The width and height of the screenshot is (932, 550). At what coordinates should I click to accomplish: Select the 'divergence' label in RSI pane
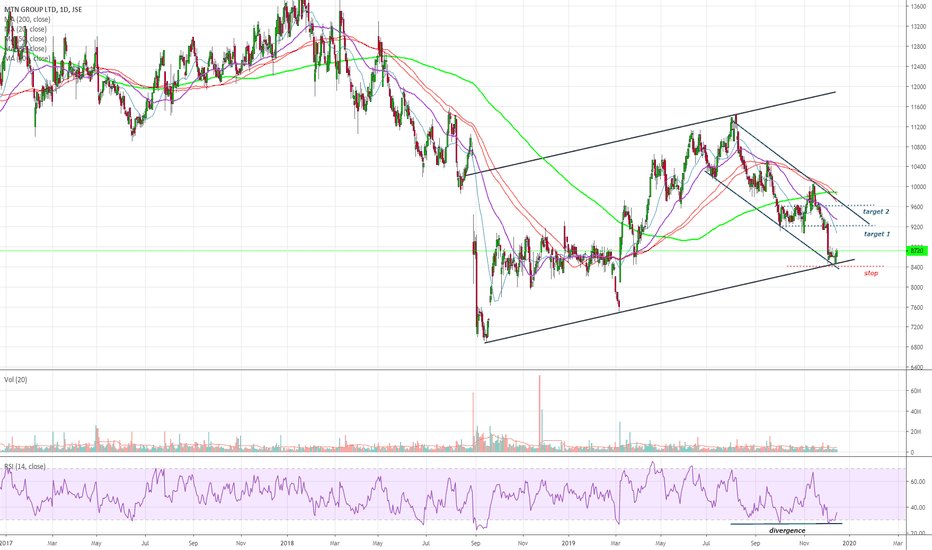coord(787,530)
